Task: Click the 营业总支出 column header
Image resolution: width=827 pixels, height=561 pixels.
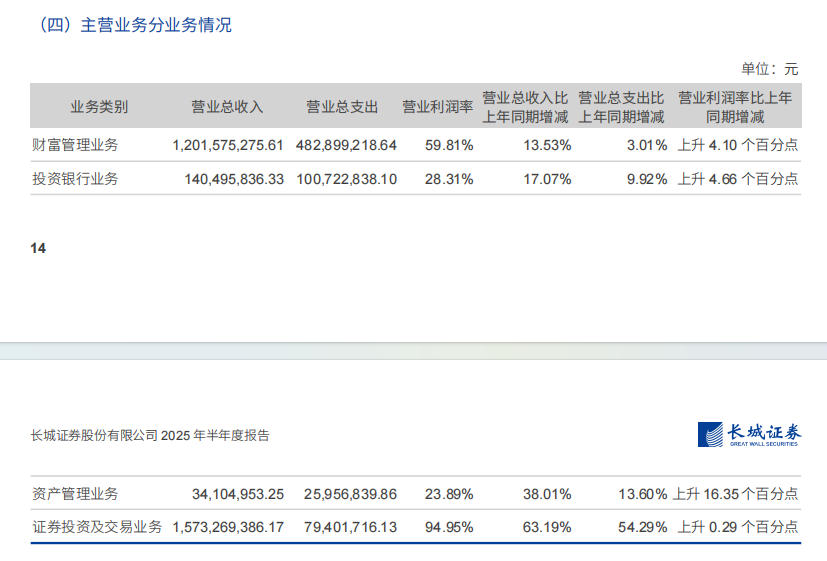Action: coord(342,107)
